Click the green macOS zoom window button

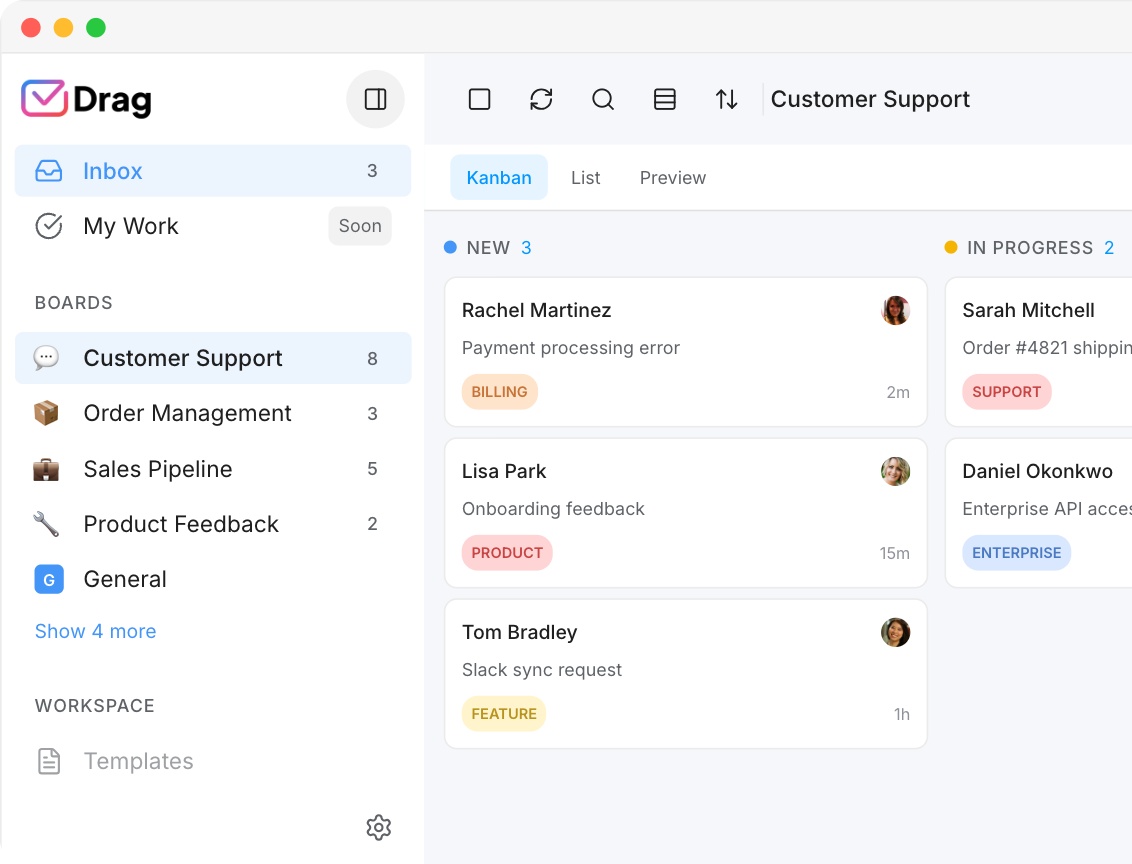96,28
